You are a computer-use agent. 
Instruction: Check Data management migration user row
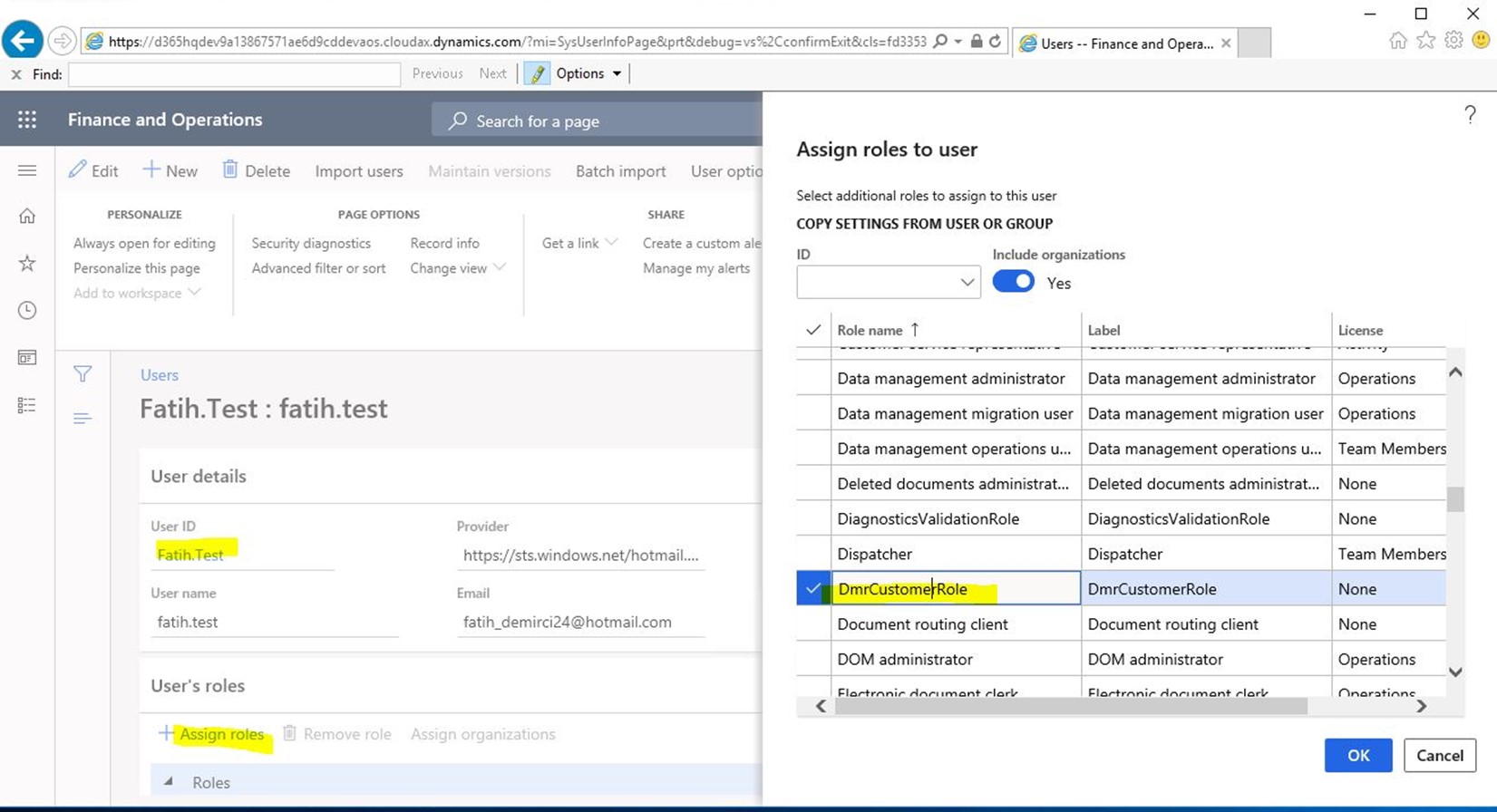[x=813, y=413]
